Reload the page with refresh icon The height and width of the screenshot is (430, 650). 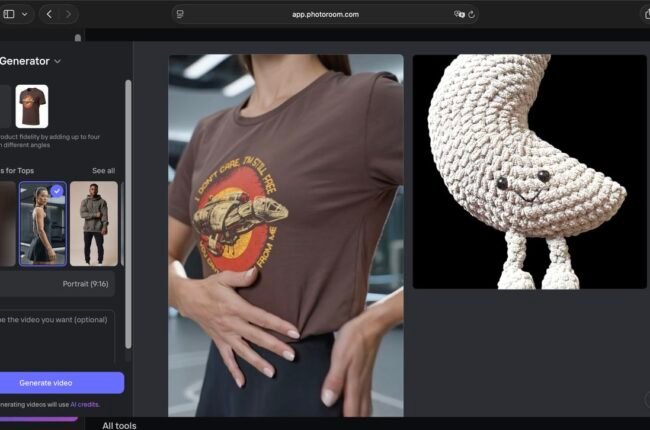pos(472,15)
